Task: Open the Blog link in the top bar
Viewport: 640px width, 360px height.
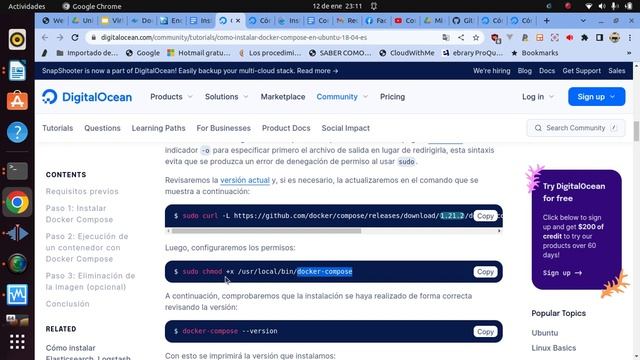Action: pos(524,71)
